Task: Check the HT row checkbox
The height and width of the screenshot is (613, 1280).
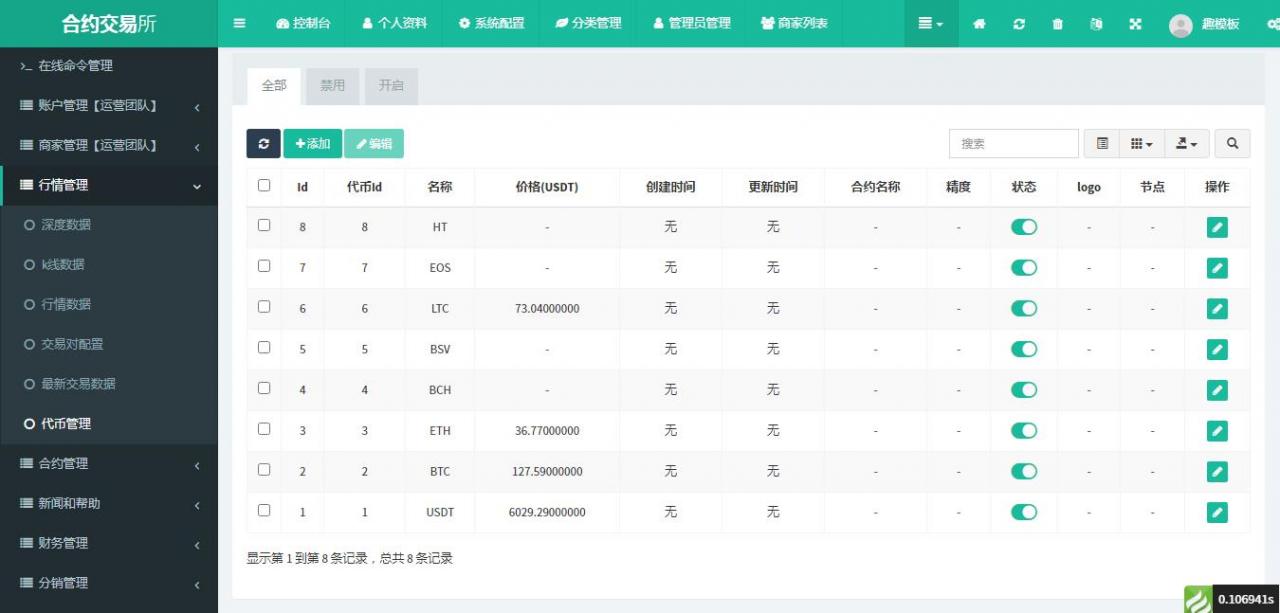Action: 264,225
